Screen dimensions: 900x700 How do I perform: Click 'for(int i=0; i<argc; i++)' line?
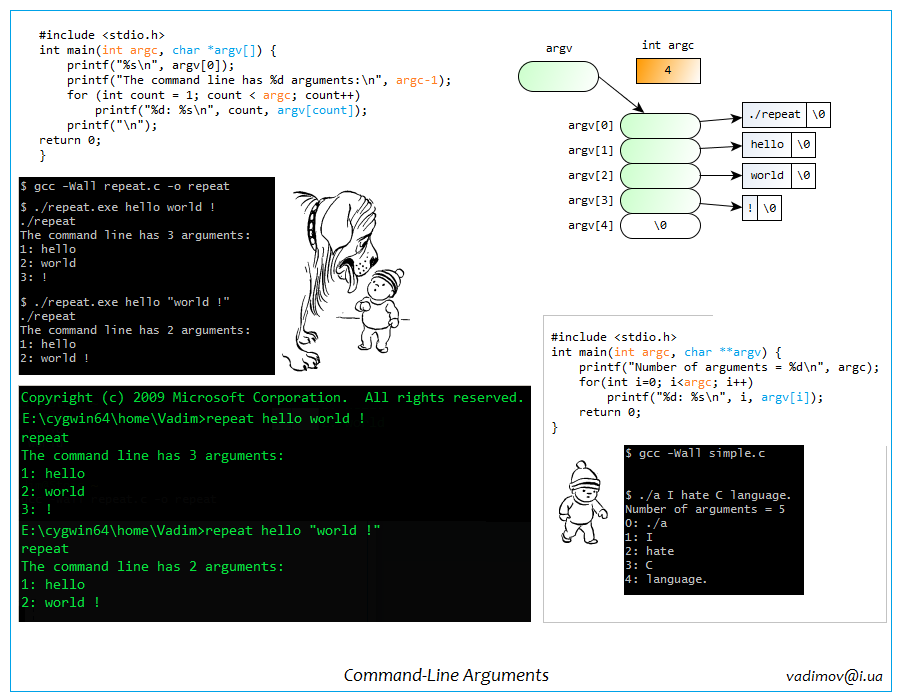[666, 382]
